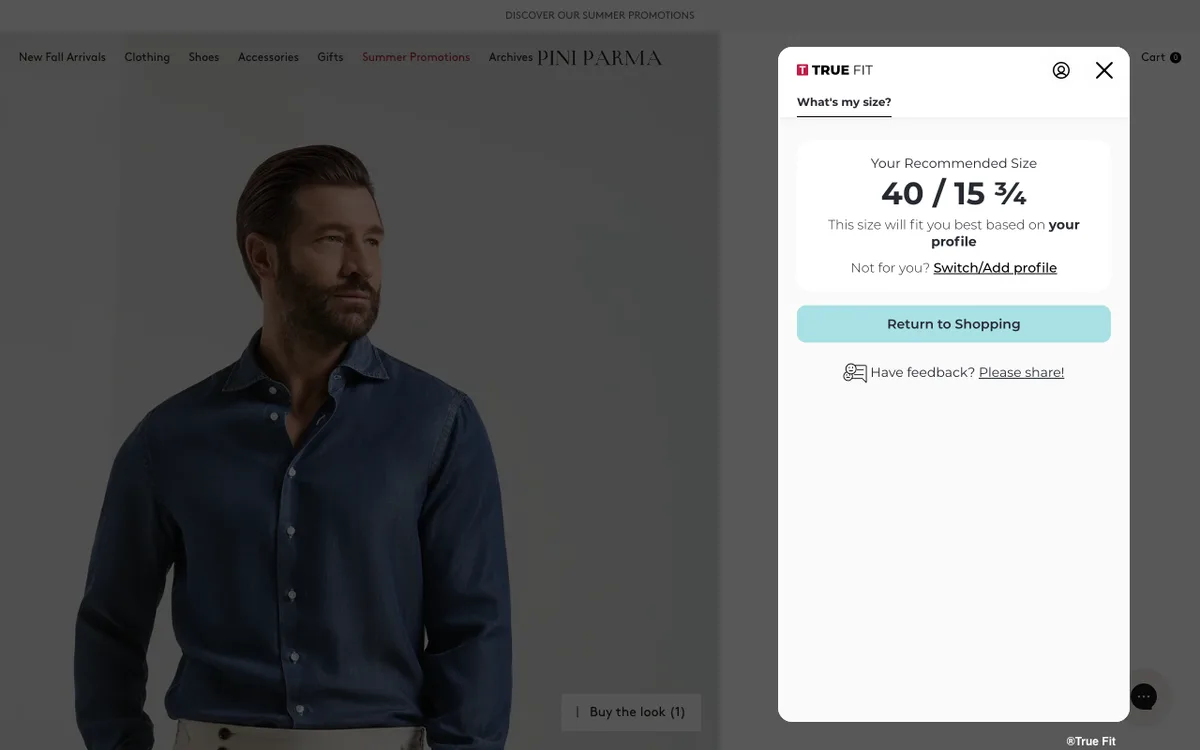
Task: Open the True Fit profile account icon
Action: pyautogui.click(x=1061, y=70)
